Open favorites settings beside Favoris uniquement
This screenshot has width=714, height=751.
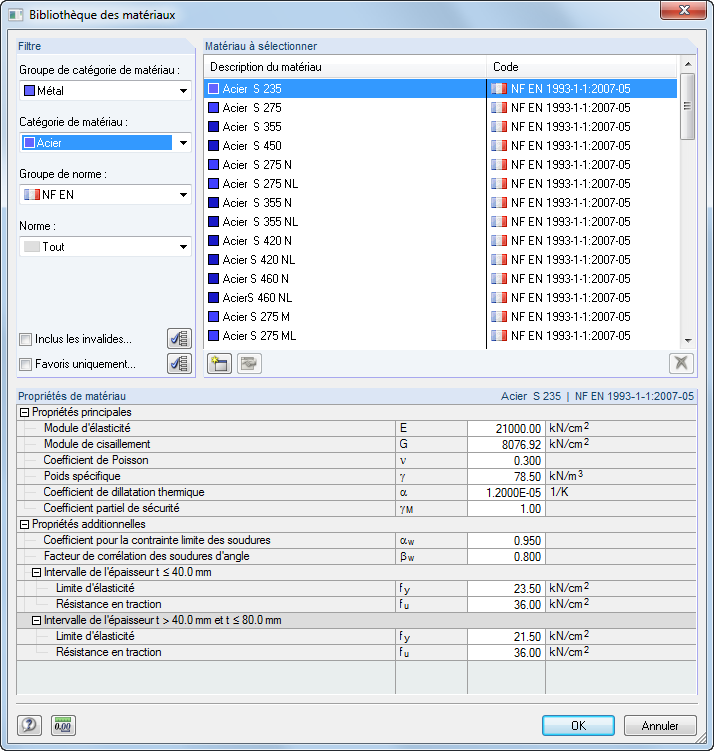pyautogui.click(x=180, y=364)
